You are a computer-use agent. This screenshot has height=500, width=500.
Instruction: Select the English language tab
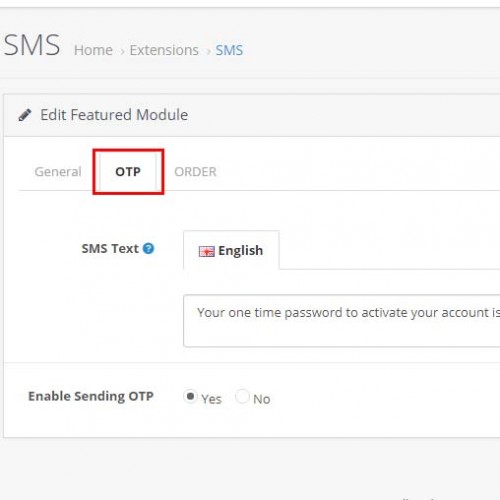[231, 250]
